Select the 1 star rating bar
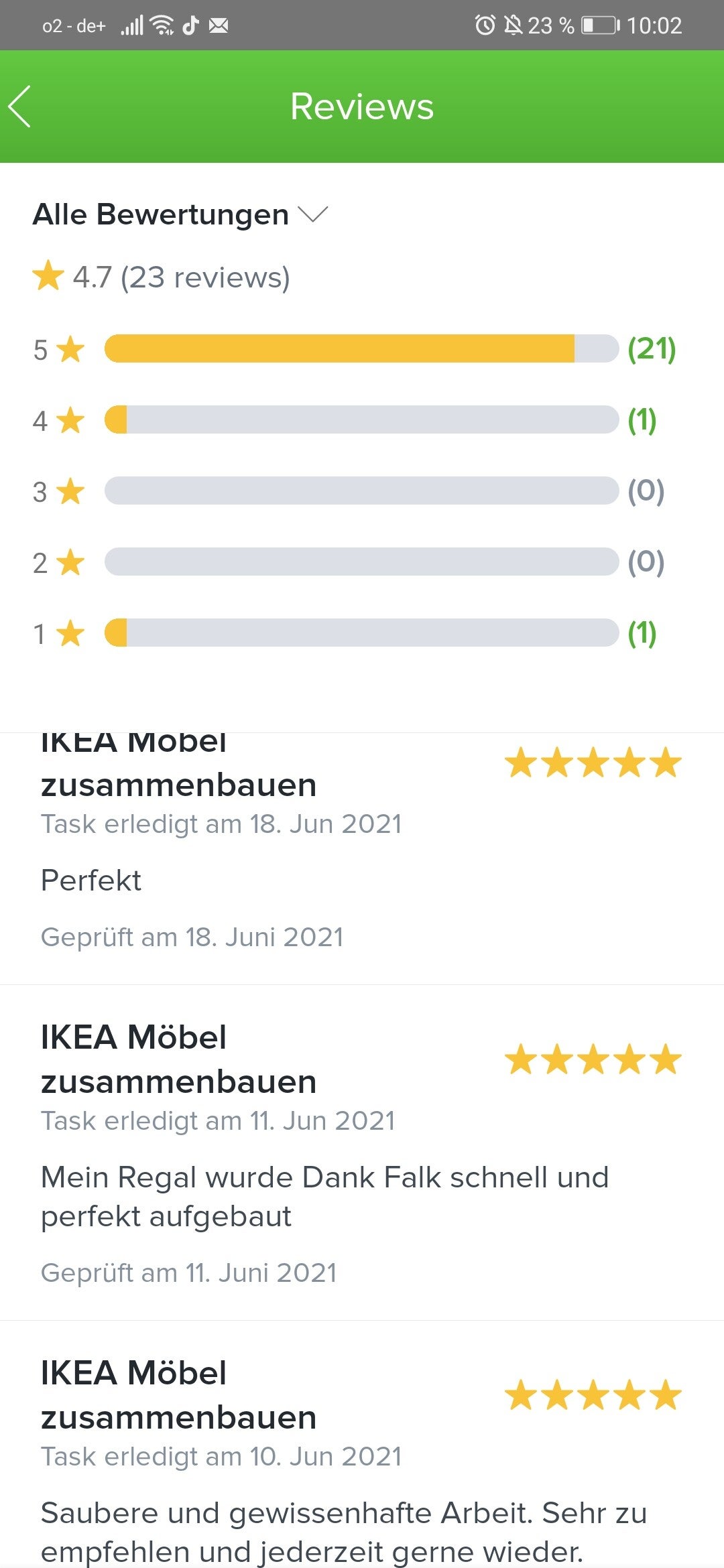Viewport: 724px width, 1568px height. pyautogui.click(x=361, y=633)
